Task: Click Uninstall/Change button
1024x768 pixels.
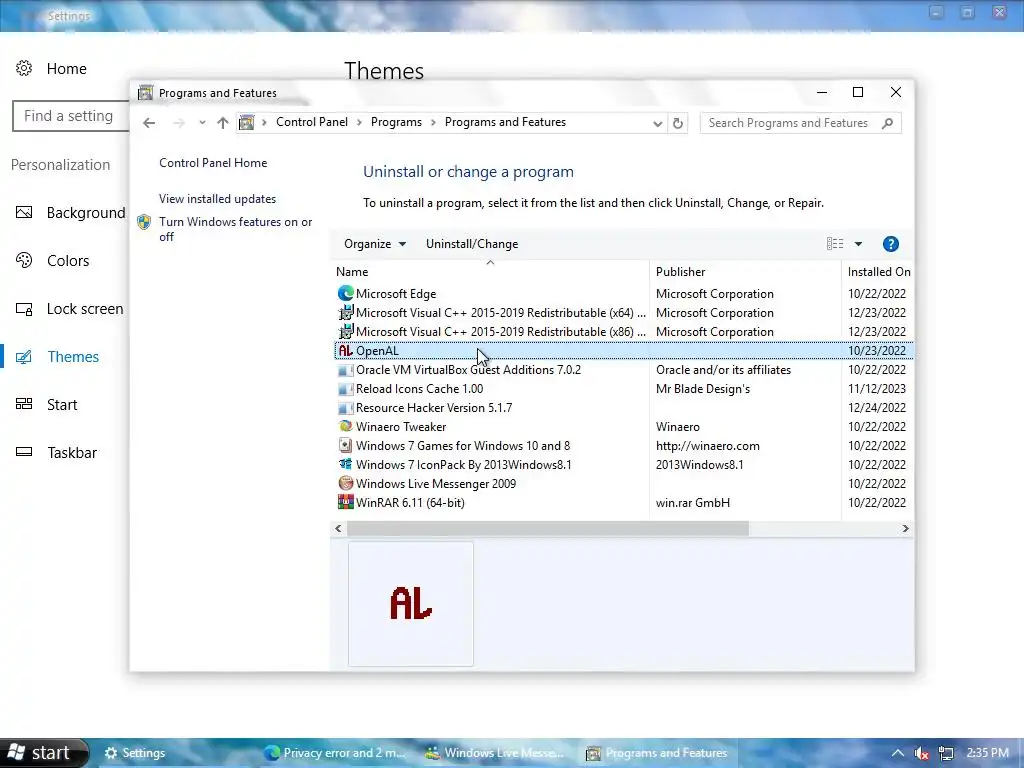Action: pos(472,244)
